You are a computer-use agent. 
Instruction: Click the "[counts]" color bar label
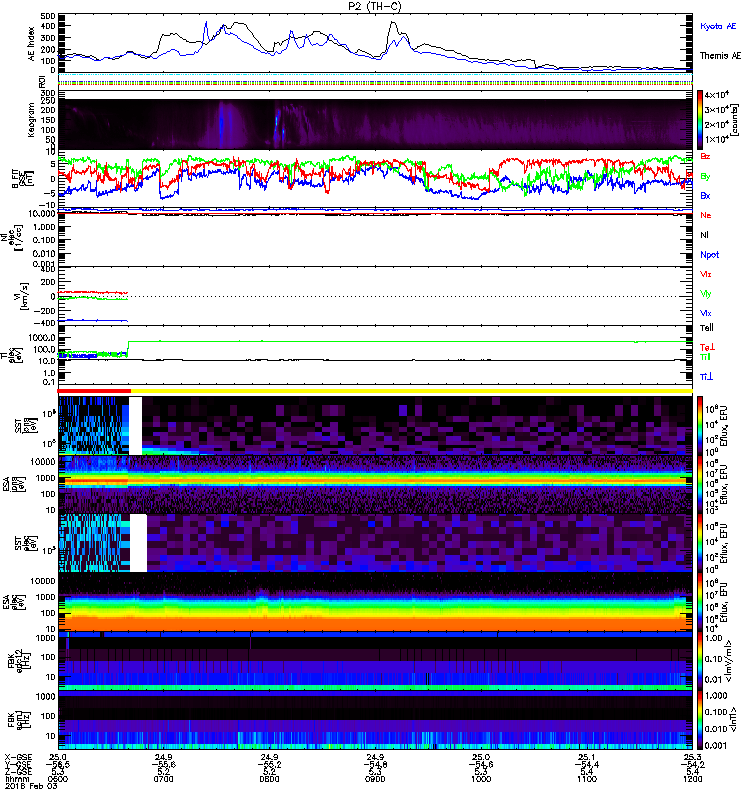pyautogui.click(x=734, y=120)
